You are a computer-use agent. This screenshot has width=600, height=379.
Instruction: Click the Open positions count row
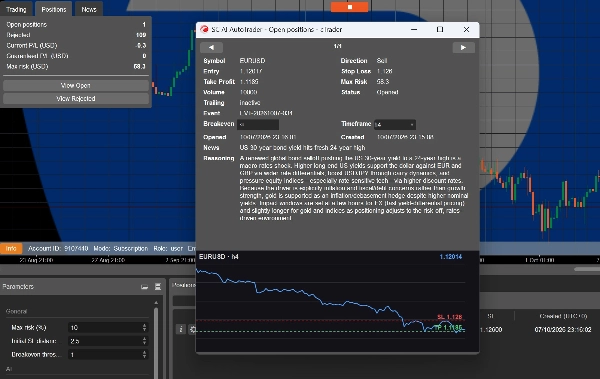pos(76,25)
